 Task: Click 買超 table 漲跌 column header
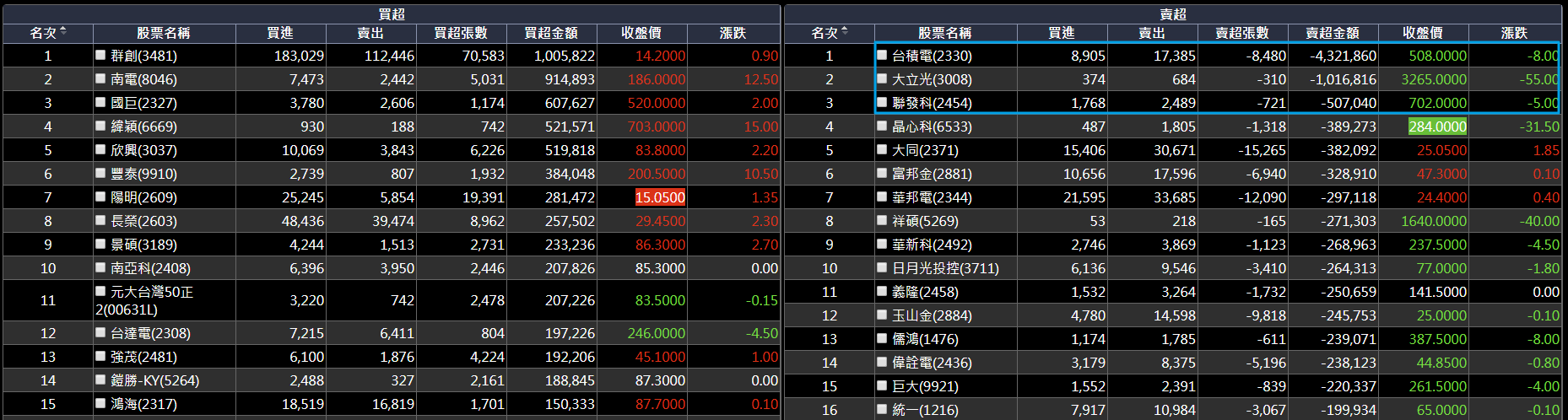(x=733, y=33)
